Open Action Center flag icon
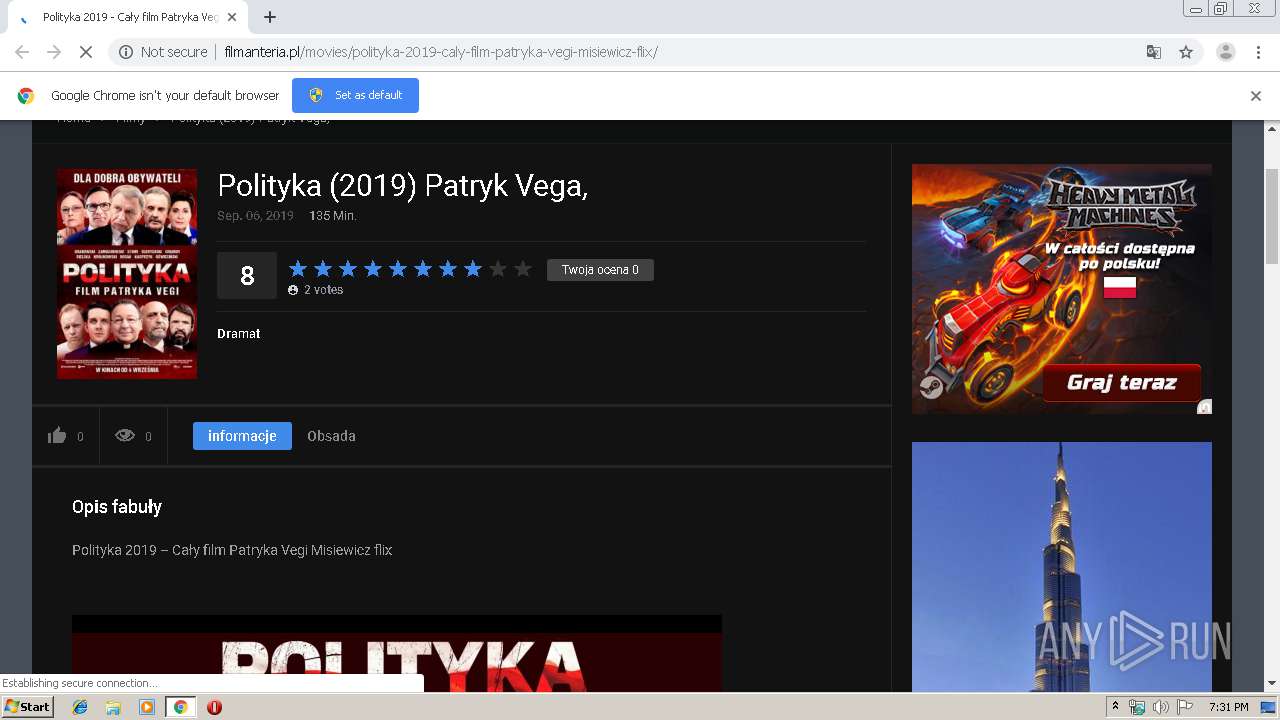This screenshot has height=720, width=1280. point(1185,707)
